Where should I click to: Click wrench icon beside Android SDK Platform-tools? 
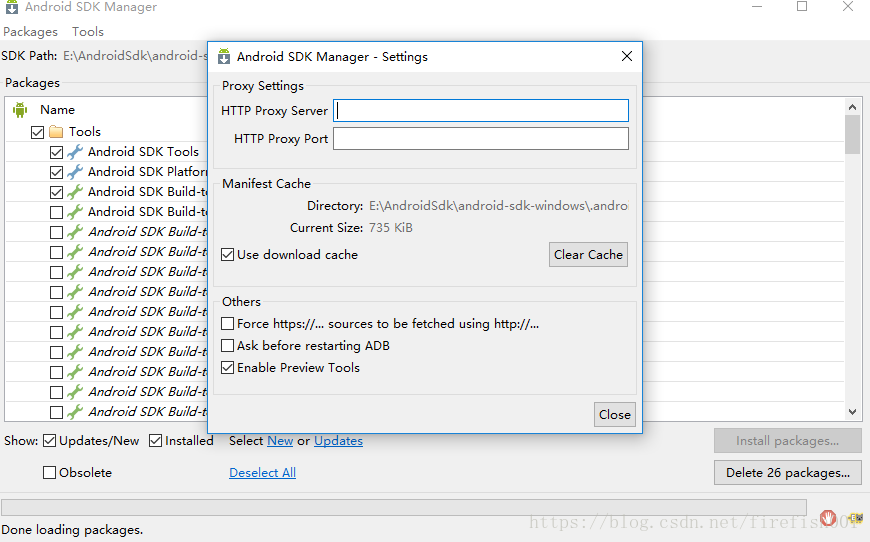[75, 172]
